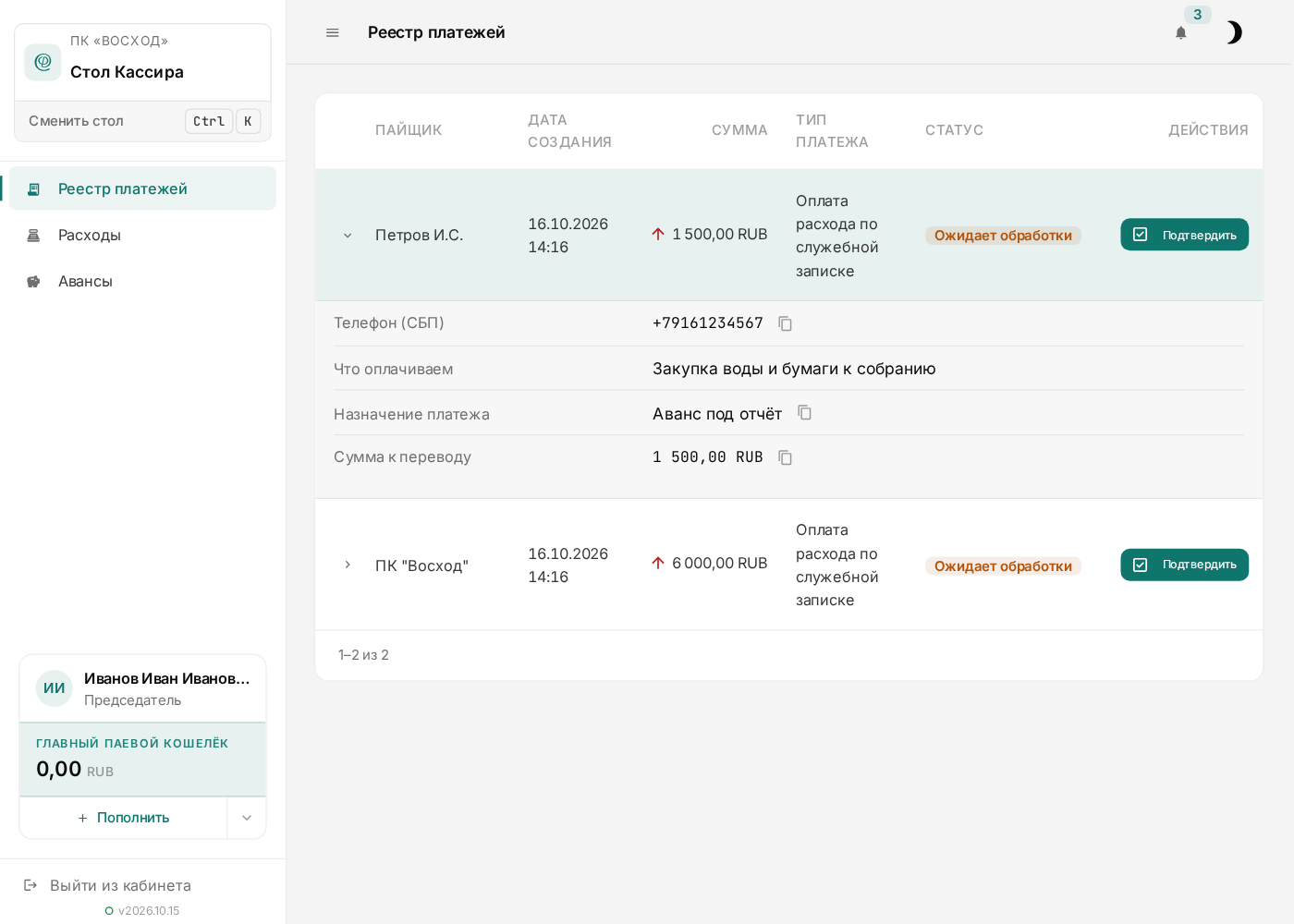The image size is (1294, 924).
Task: Click the amount 1 500,00 RUB in Петров row
Action: coord(710,235)
